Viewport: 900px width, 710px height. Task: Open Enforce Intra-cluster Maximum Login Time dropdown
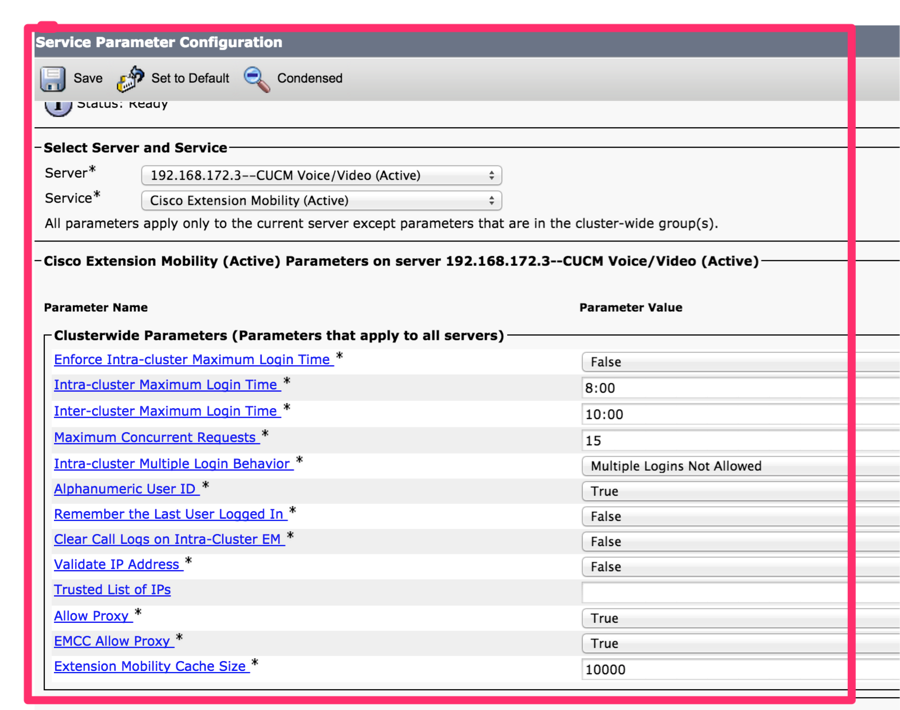pos(740,362)
